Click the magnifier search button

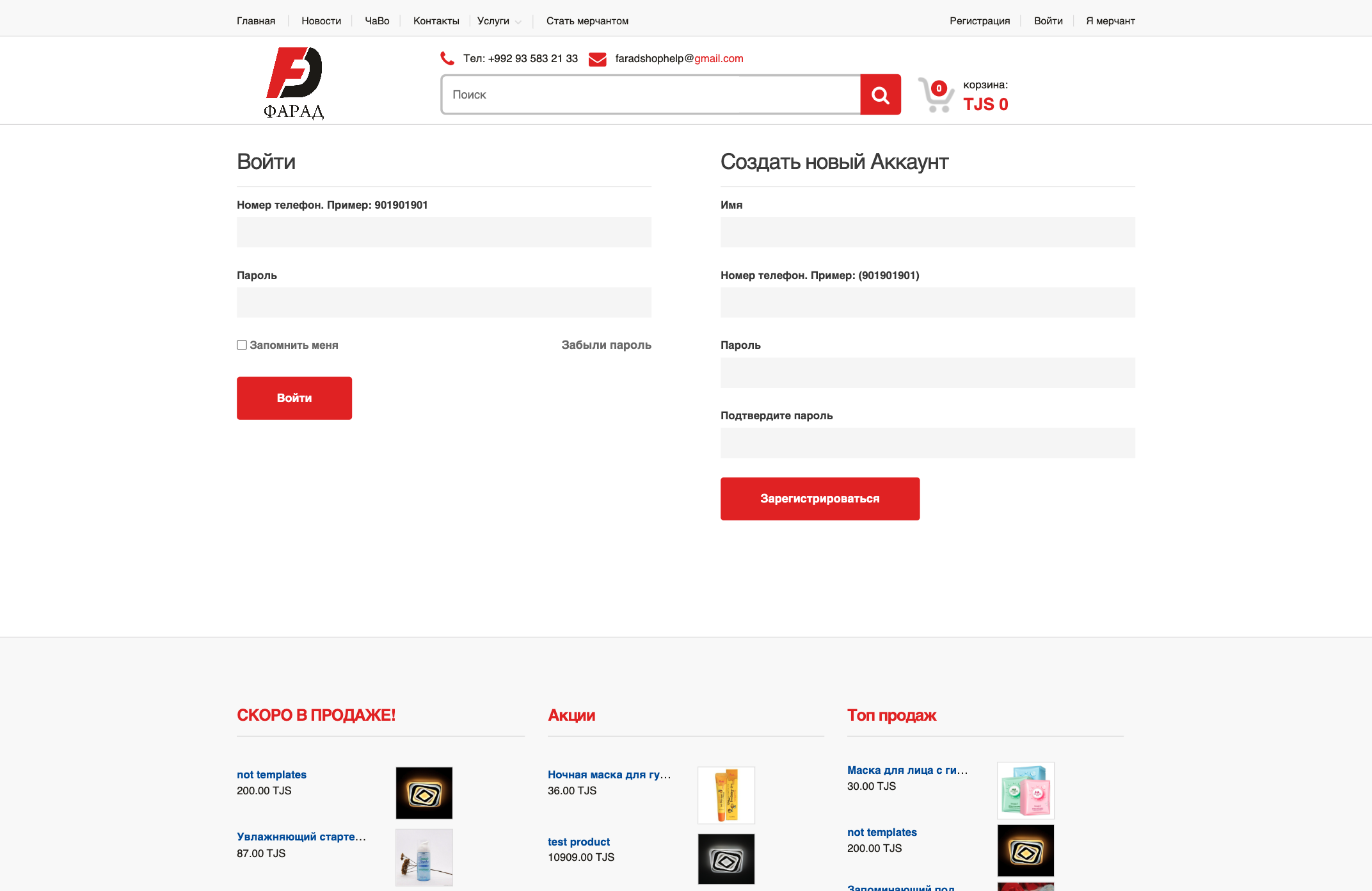881,95
